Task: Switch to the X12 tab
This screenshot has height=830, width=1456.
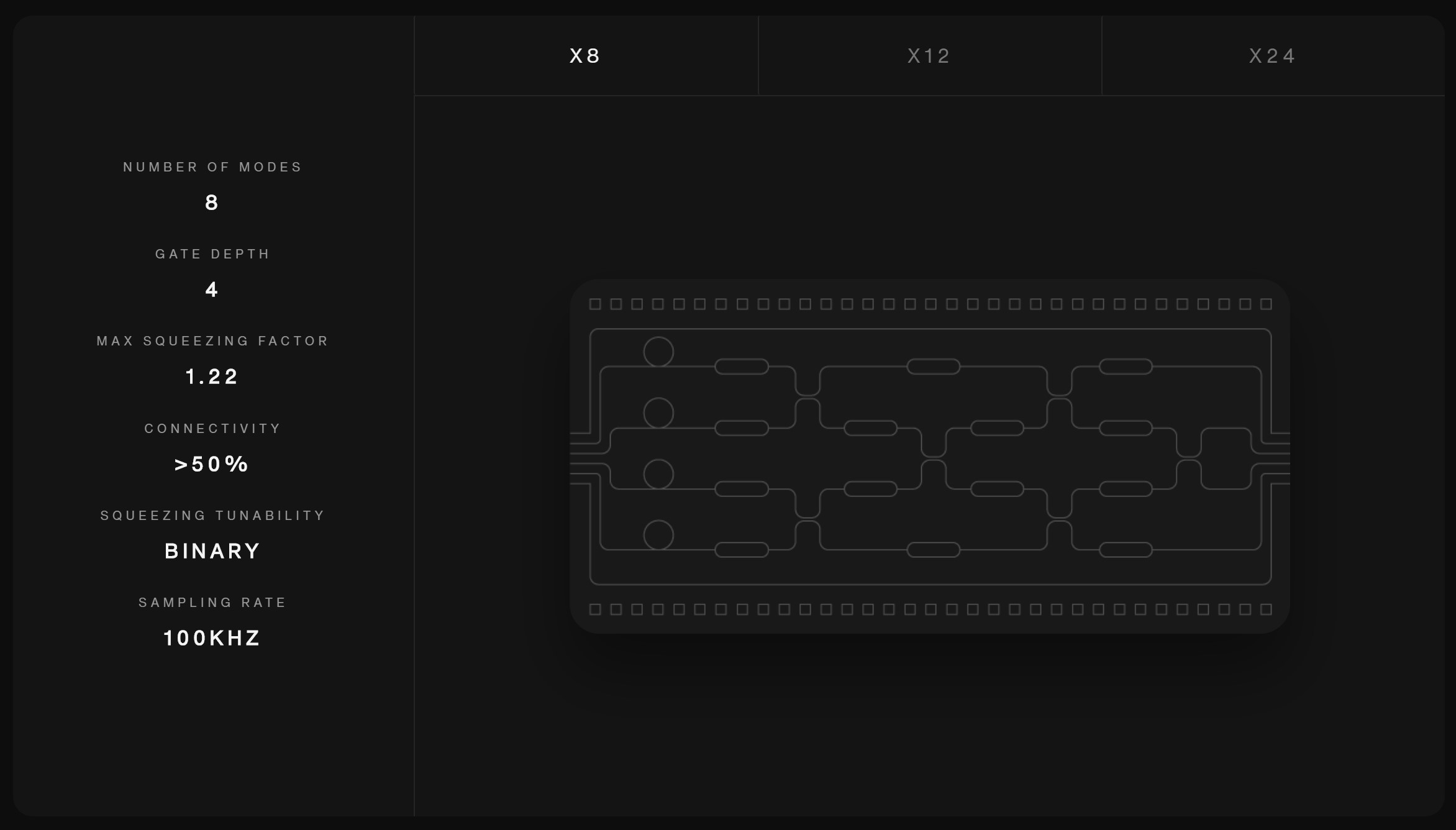Action: click(930, 56)
